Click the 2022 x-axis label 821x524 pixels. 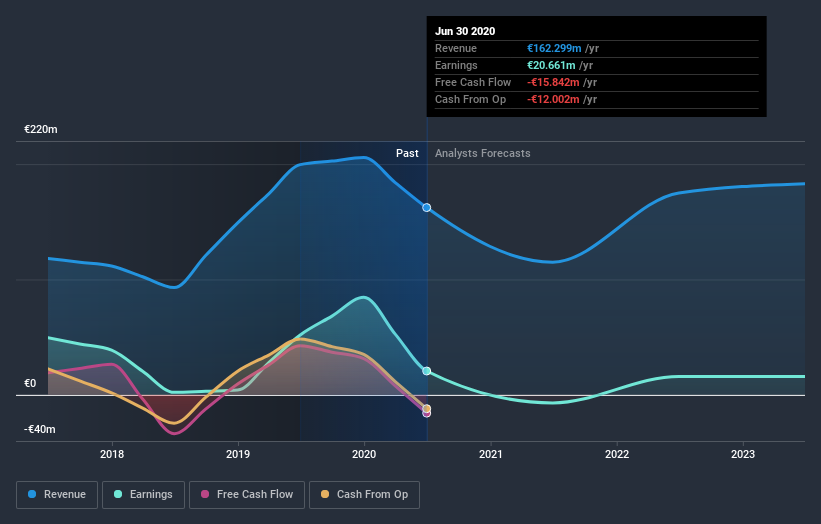point(617,454)
